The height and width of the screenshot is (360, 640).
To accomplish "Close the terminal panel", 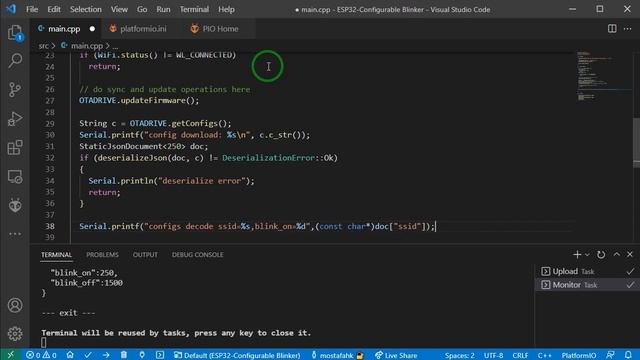I will (x=630, y=254).
